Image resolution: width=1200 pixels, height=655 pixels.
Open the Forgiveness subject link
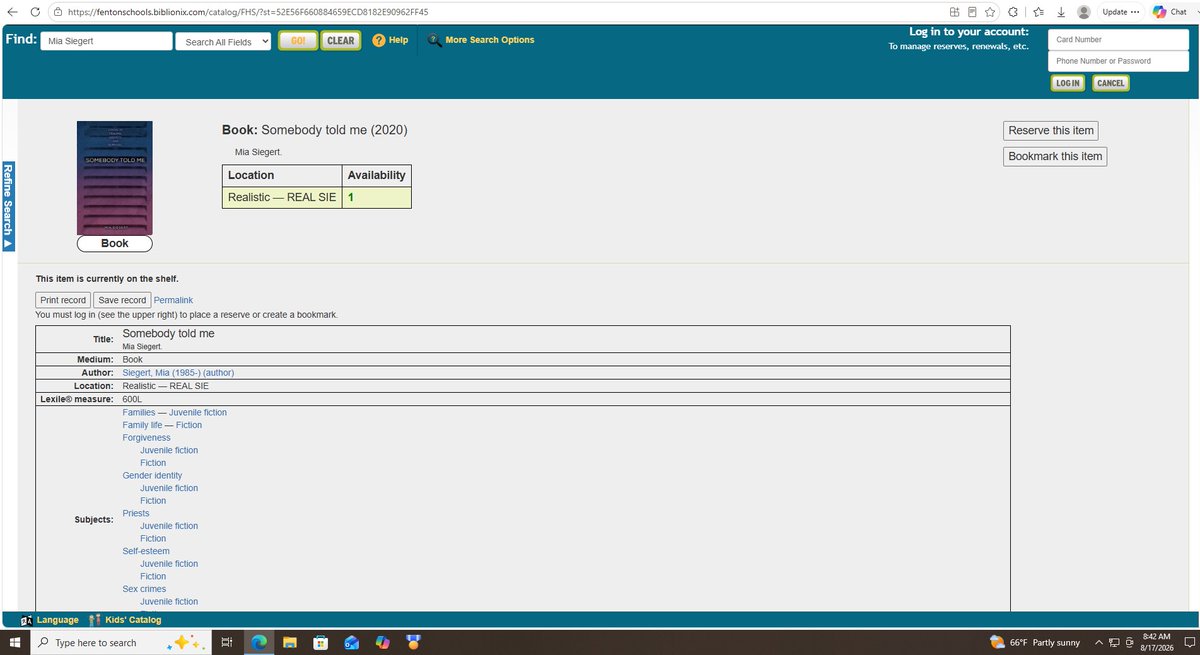(x=146, y=437)
